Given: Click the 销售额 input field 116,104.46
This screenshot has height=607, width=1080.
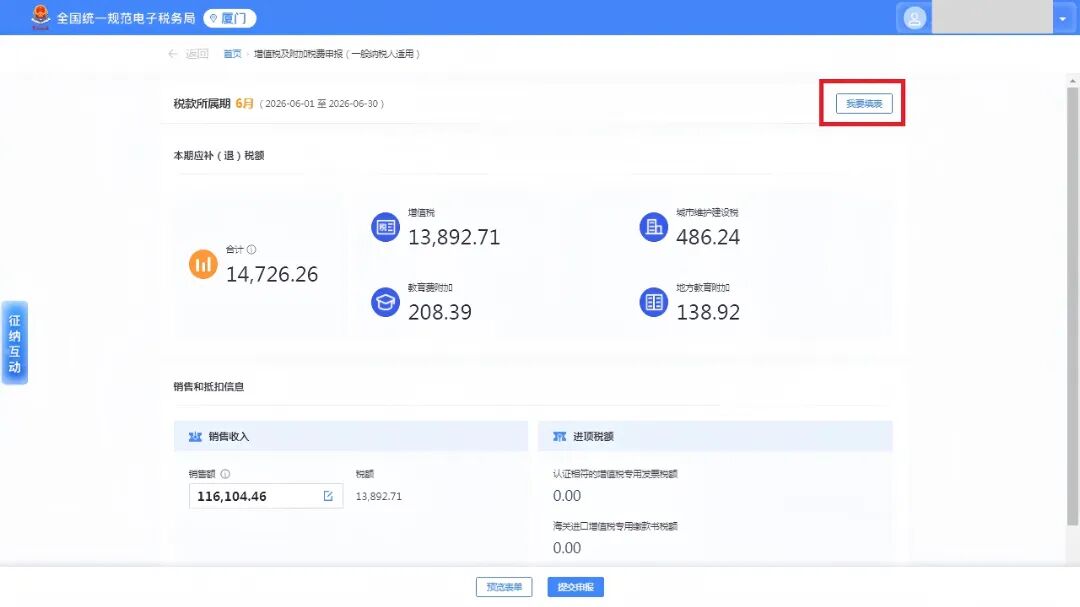Looking at the screenshot, I should tap(266, 496).
